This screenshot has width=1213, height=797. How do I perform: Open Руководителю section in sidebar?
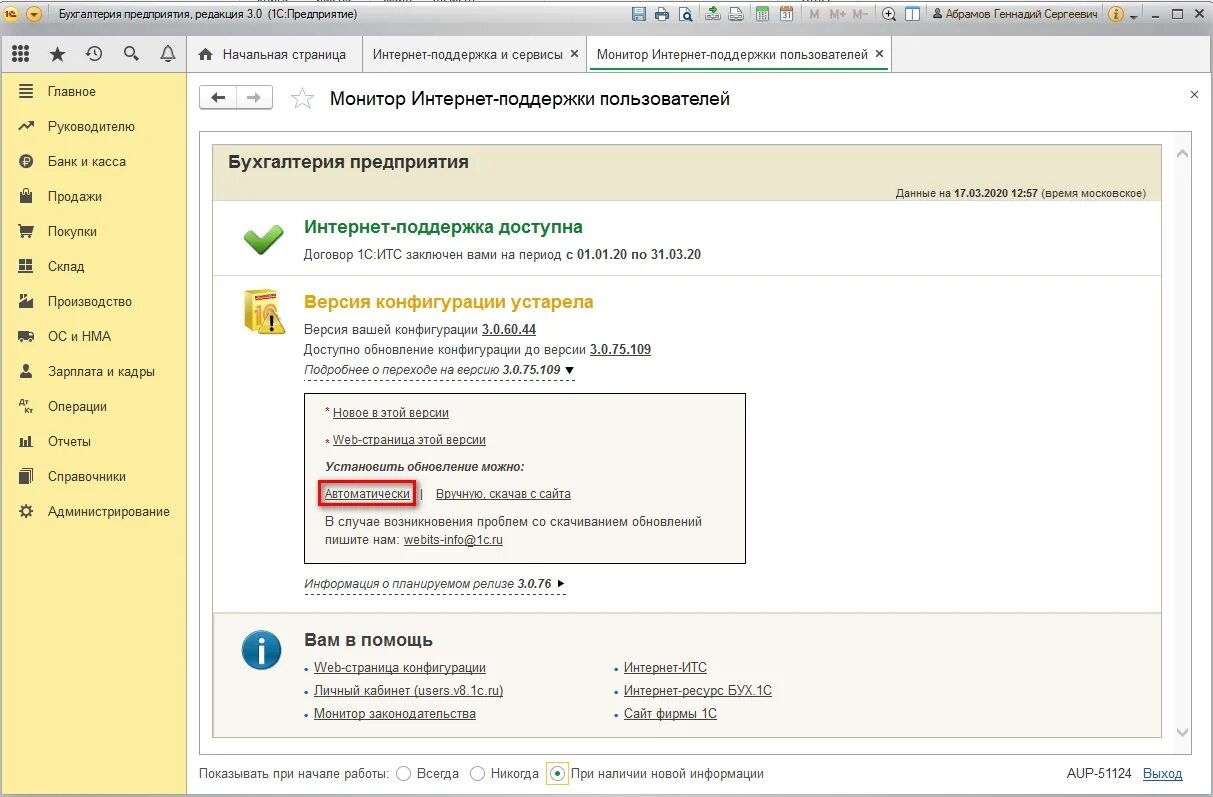[x=93, y=126]
